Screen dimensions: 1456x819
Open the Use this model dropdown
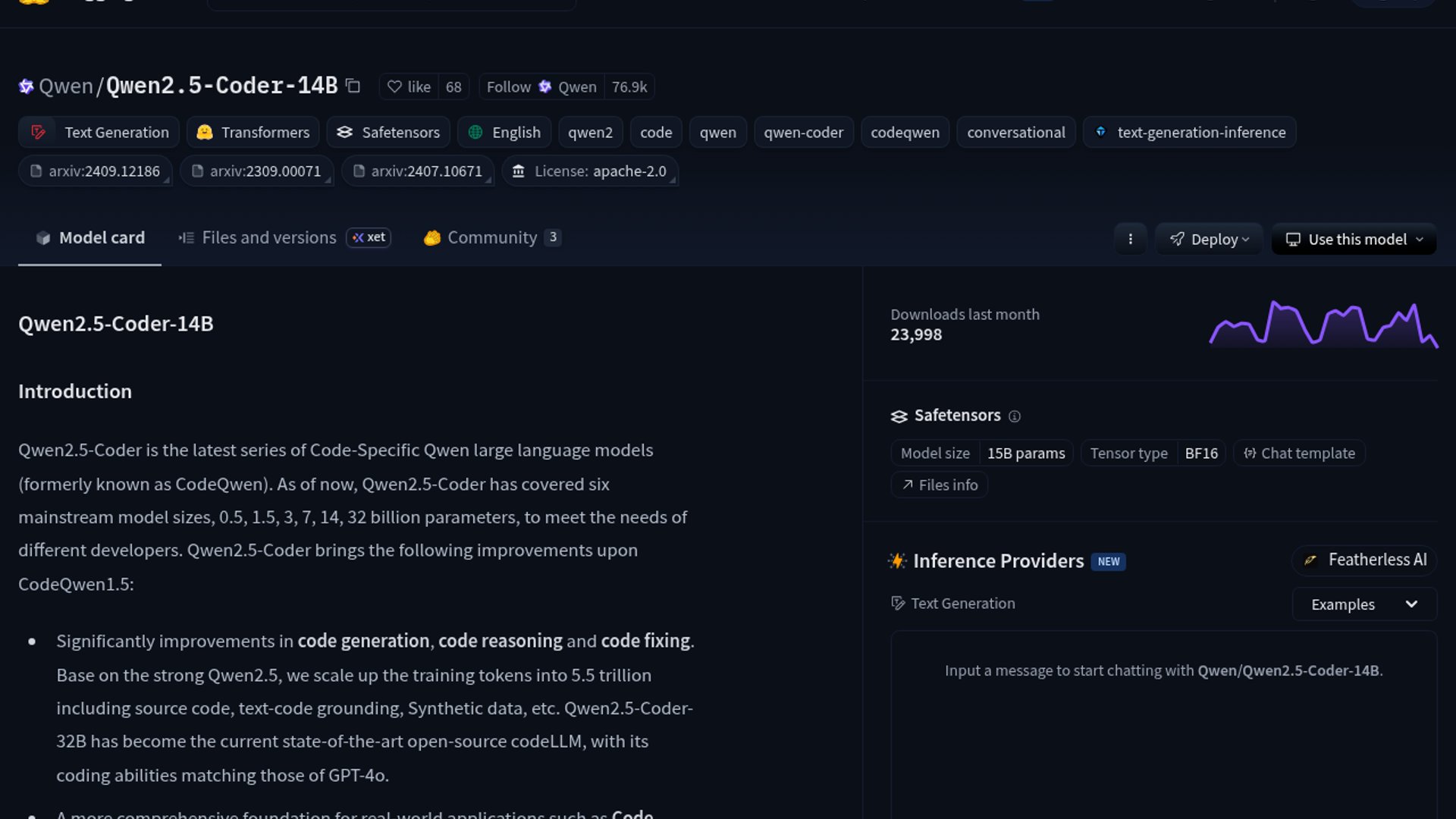pos(1354,239)
